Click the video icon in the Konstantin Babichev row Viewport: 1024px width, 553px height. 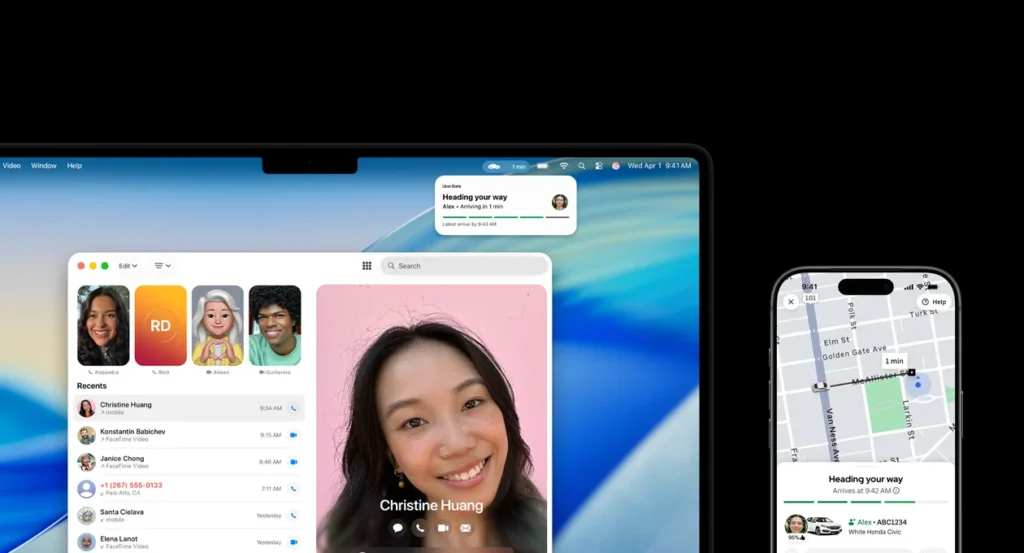coord(293,435)
